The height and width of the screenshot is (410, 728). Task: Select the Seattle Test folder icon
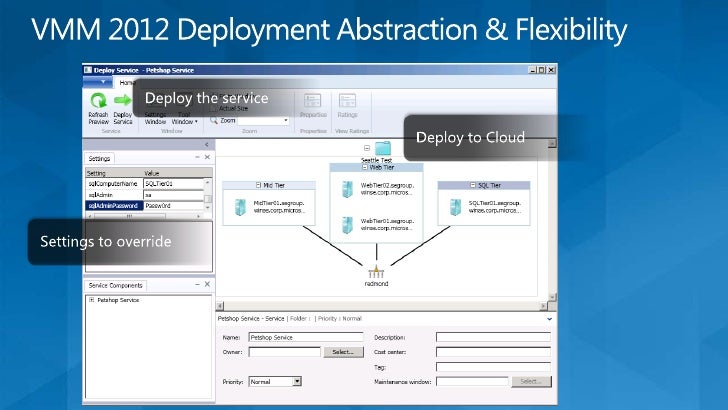[x=383, y=148]
